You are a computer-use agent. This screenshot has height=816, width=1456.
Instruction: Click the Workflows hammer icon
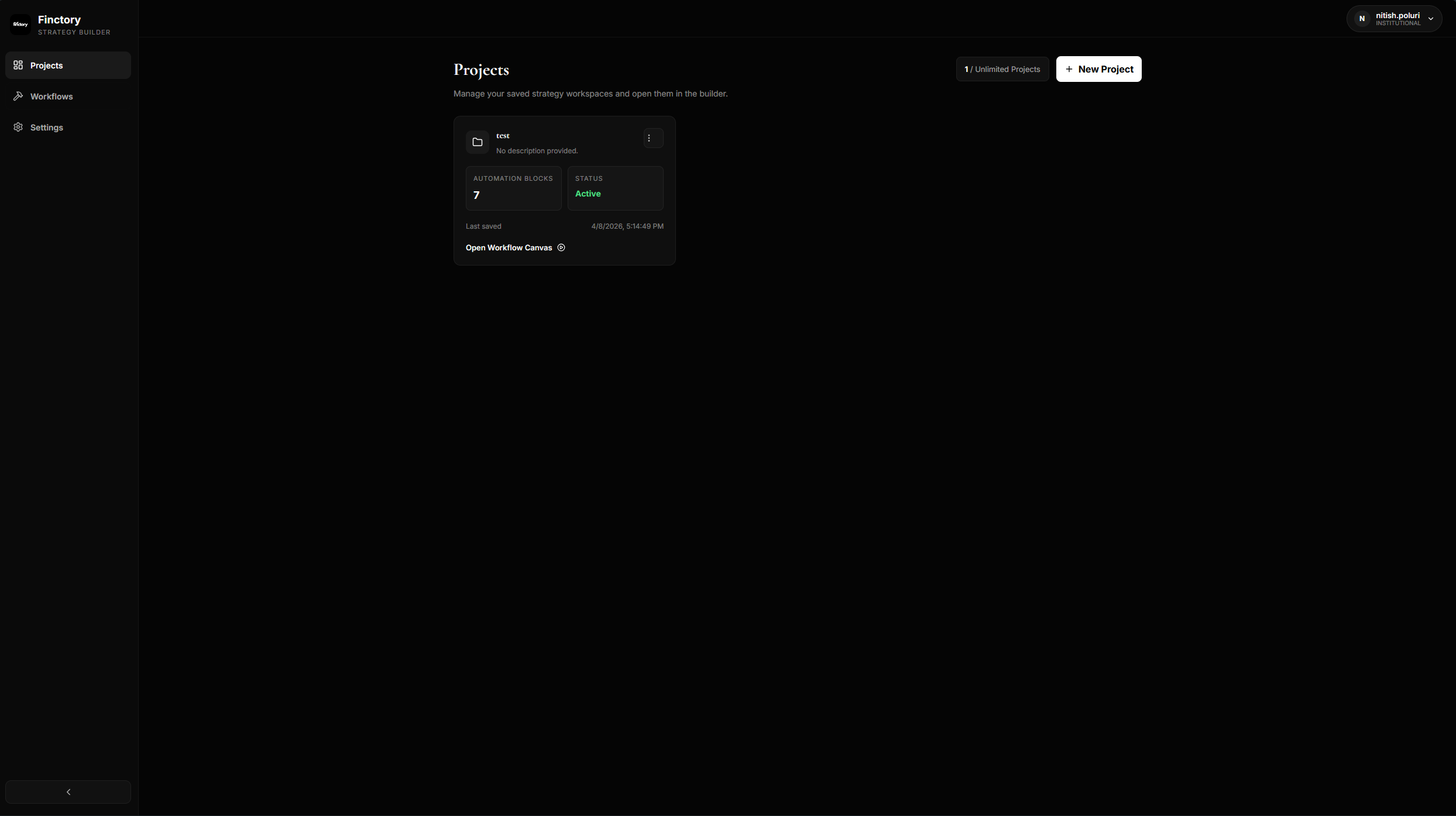point(18,96)
